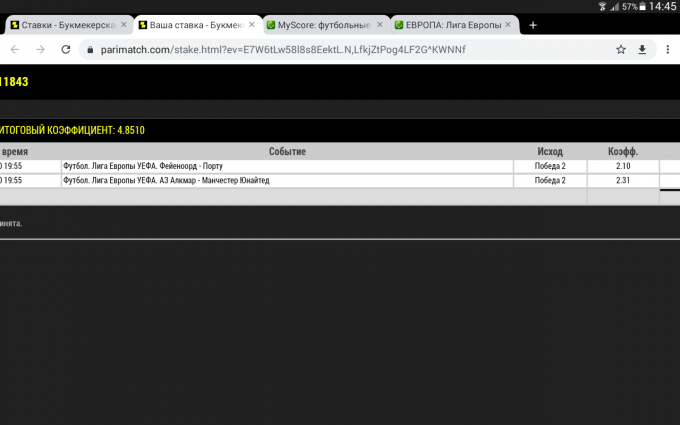
Task: Reload the Parimatch page
Action: tap(65, 49)
